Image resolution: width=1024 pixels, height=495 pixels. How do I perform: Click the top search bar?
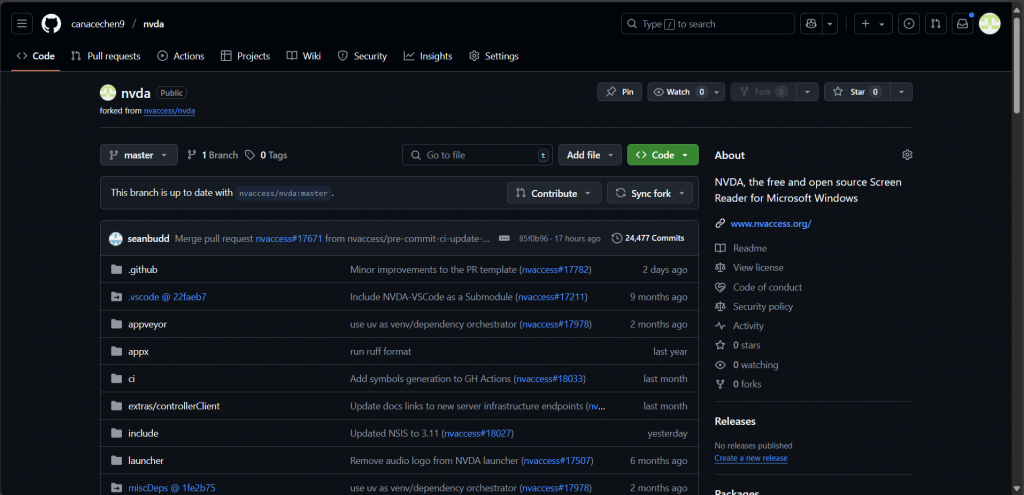tap(708, 24)
